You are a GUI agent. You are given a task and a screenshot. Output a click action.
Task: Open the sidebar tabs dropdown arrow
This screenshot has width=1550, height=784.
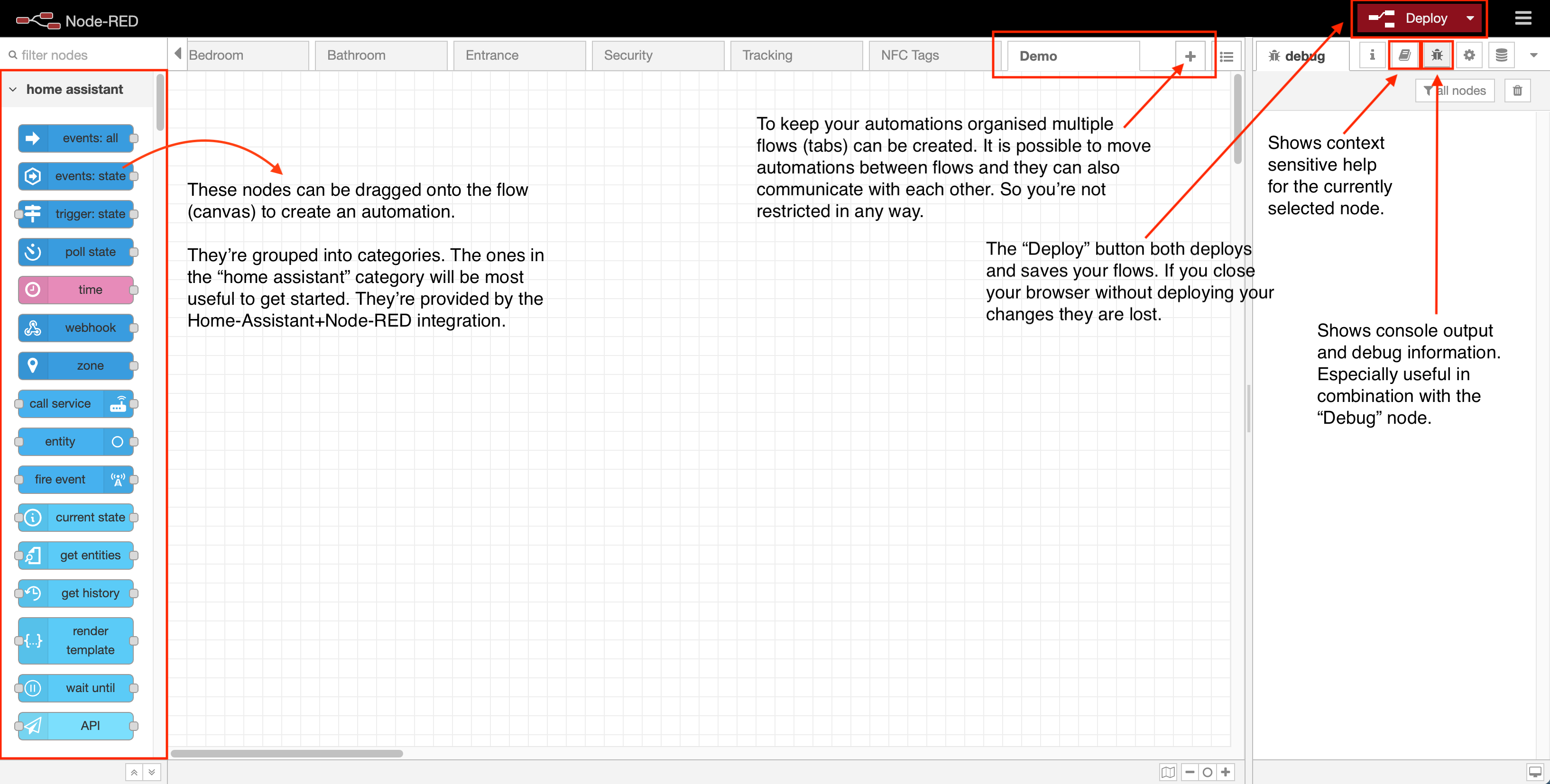tap(1534, 55)
